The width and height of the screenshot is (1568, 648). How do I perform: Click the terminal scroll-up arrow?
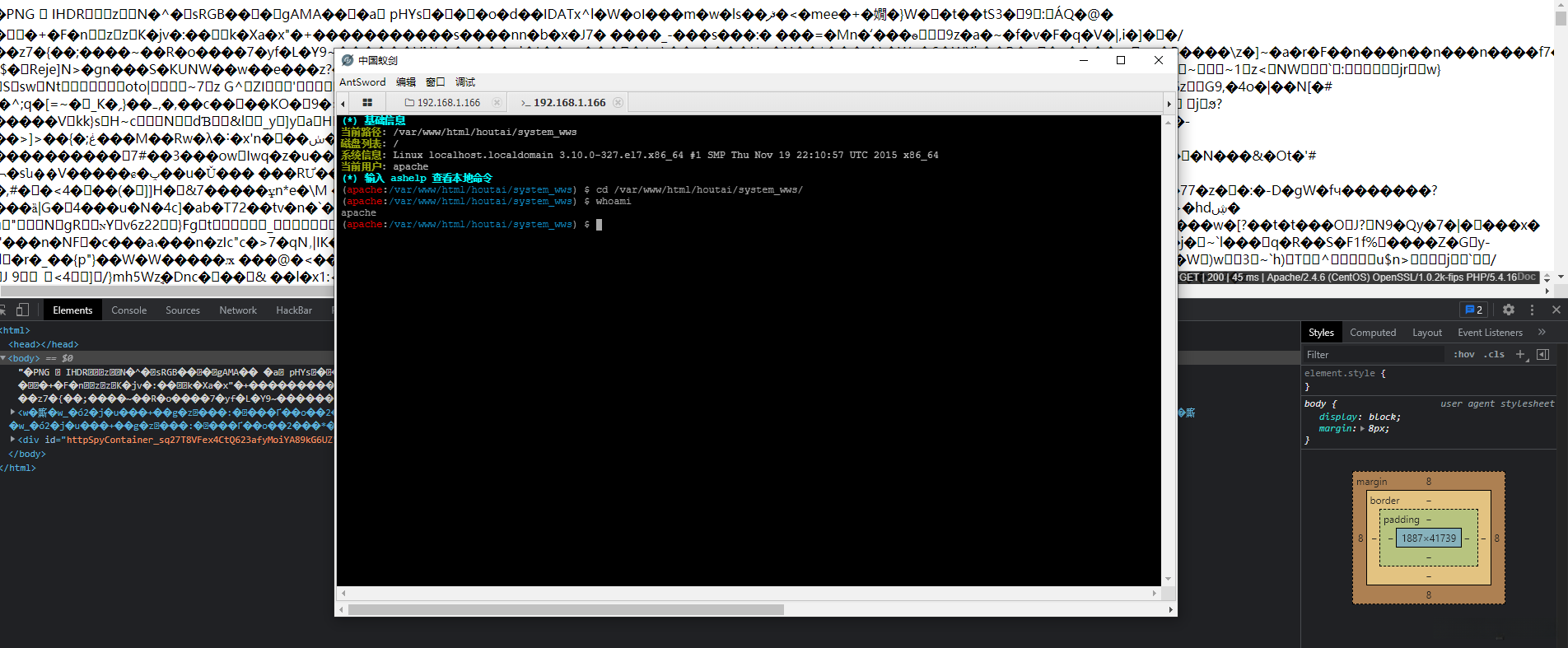pyautogui.click(x=1168, y=122)
